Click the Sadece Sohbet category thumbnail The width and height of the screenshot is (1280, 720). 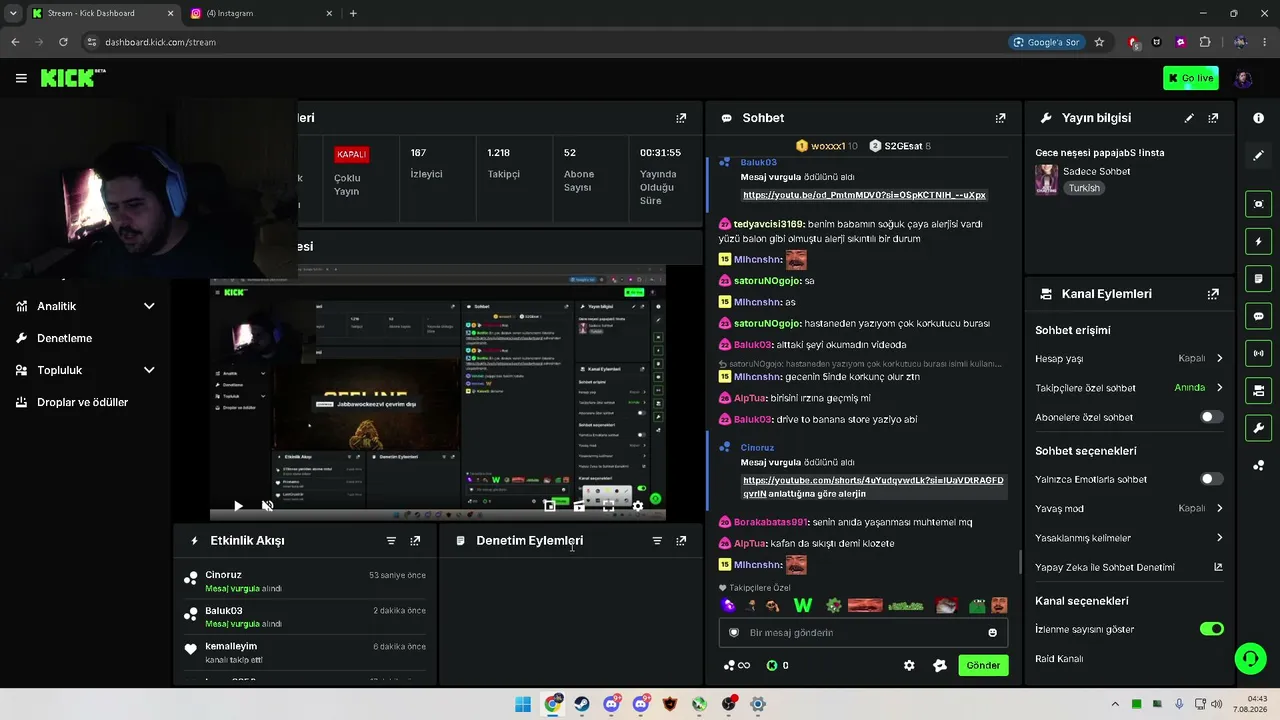pyautogui.click(x=1047, y=179)
